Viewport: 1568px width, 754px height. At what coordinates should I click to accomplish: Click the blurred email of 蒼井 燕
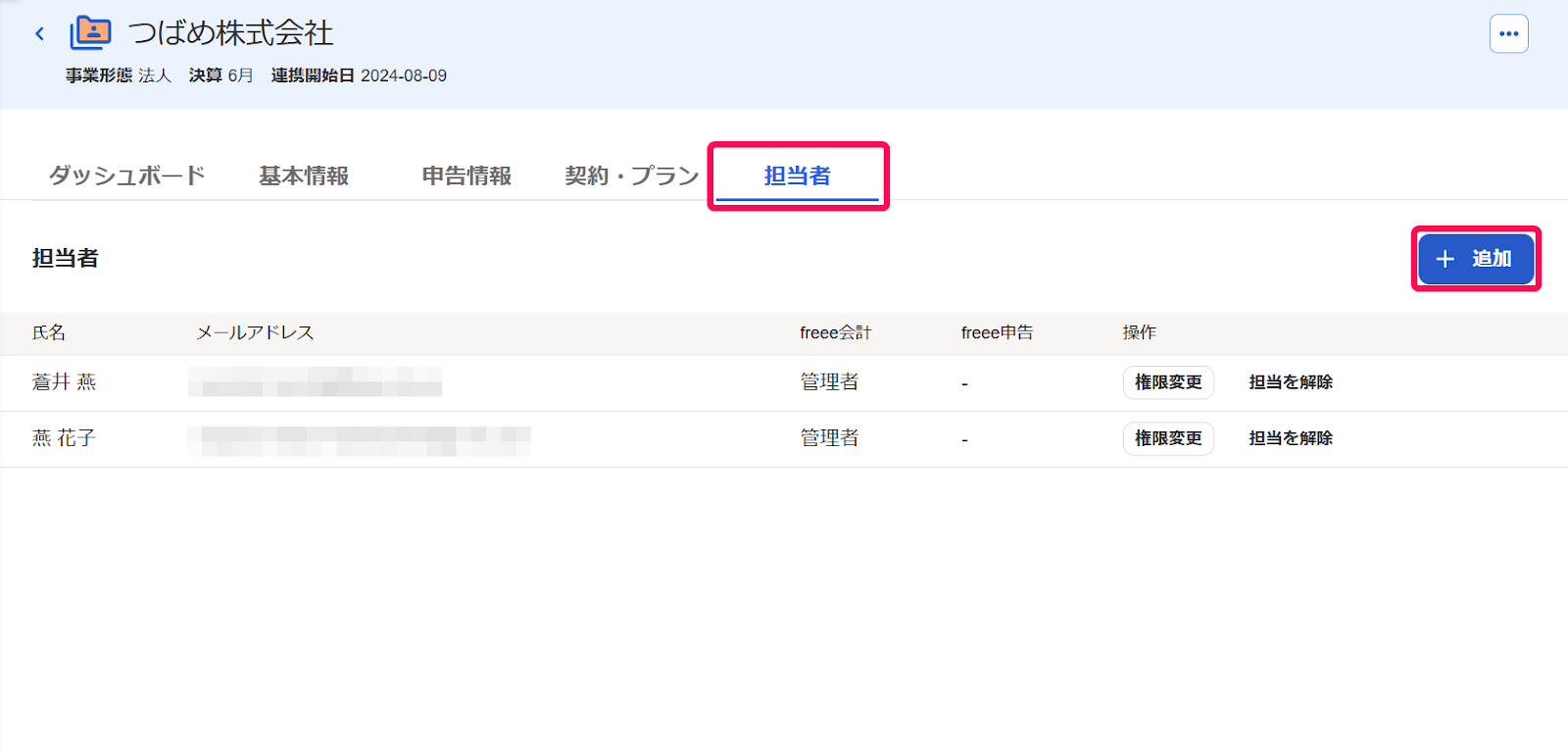click(315, 382)
